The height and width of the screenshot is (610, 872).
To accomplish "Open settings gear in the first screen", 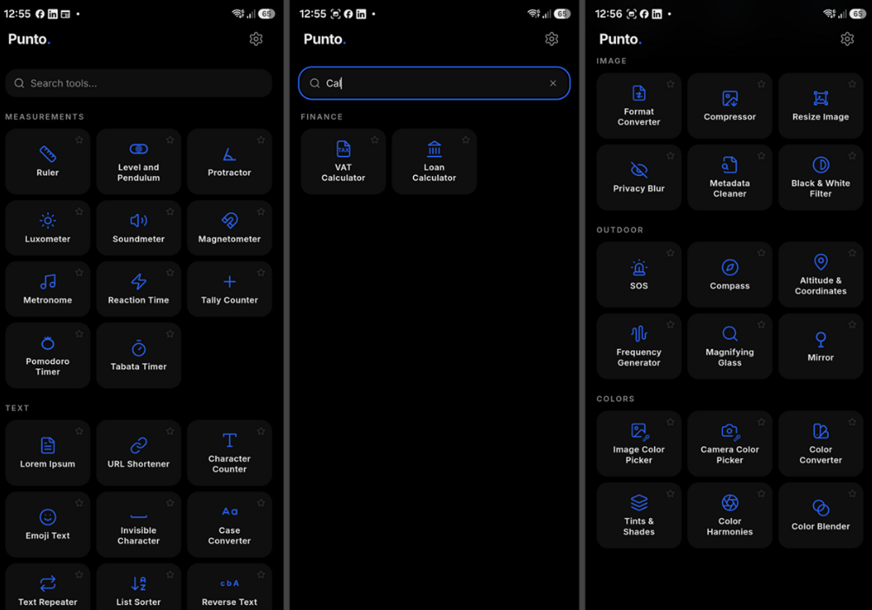I will click(x=256, y=39).
